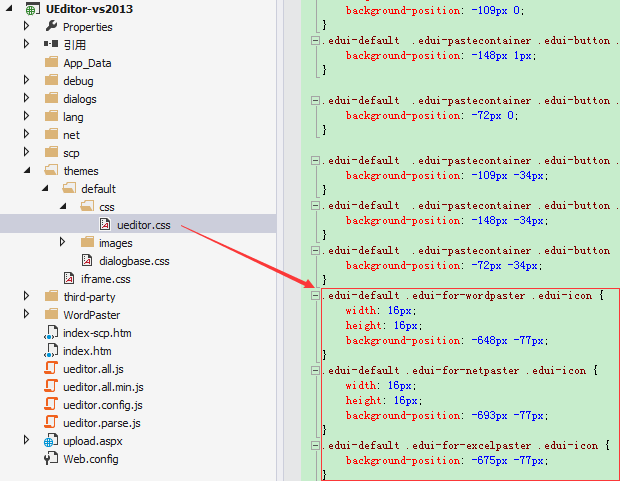
Task: Click the scp folder icon
Action: click(51, 152)
